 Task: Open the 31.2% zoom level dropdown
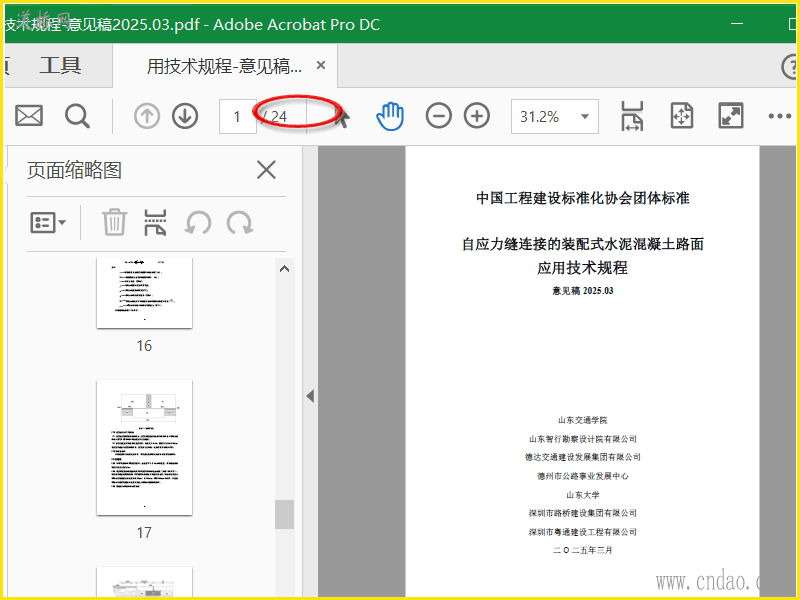(555, 116)
